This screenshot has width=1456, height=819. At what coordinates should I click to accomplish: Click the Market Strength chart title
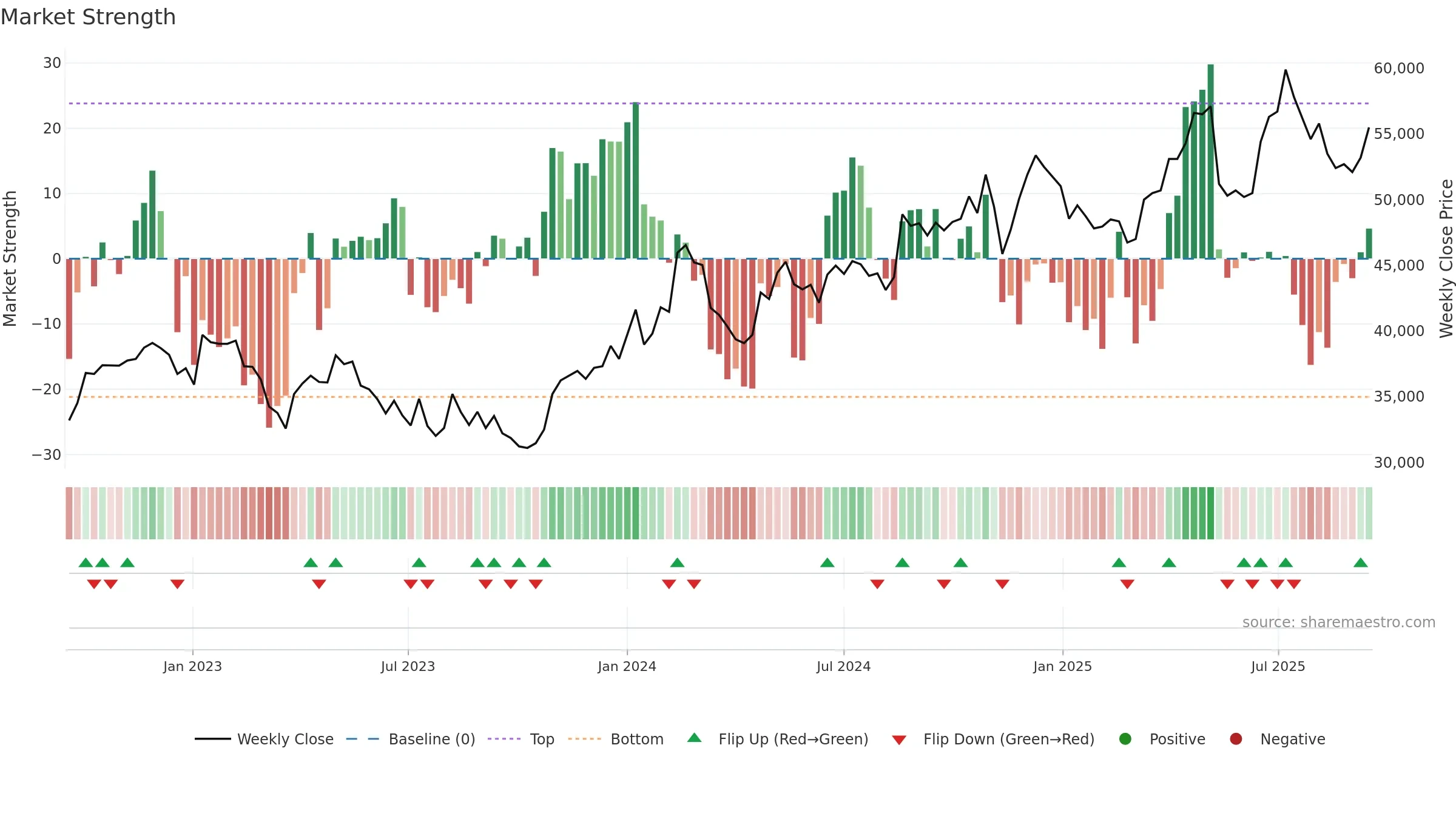(x=88, y=17)
